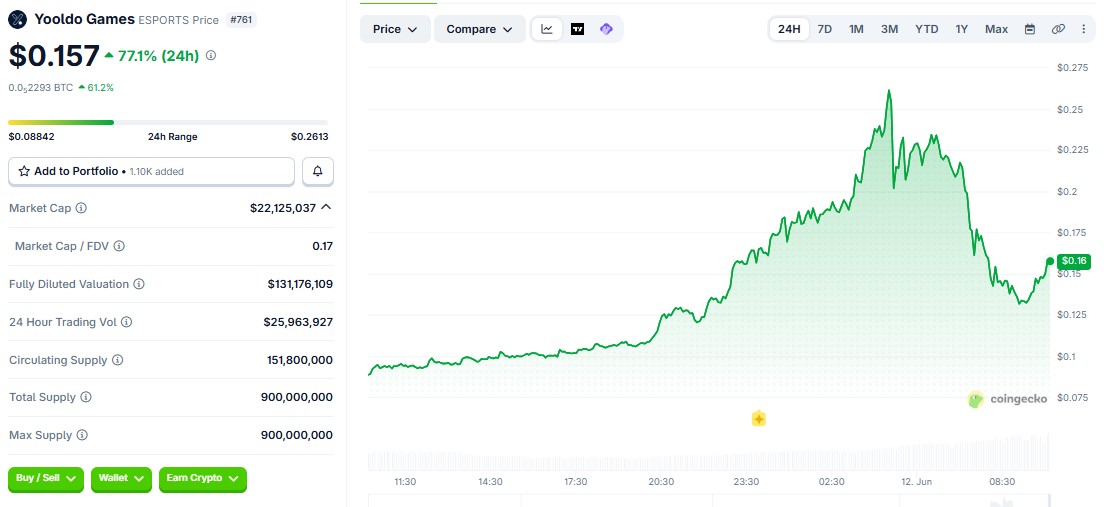1106x507 pixels.
Task: Click the Add to Portfolio button
Action: point(152,171)
